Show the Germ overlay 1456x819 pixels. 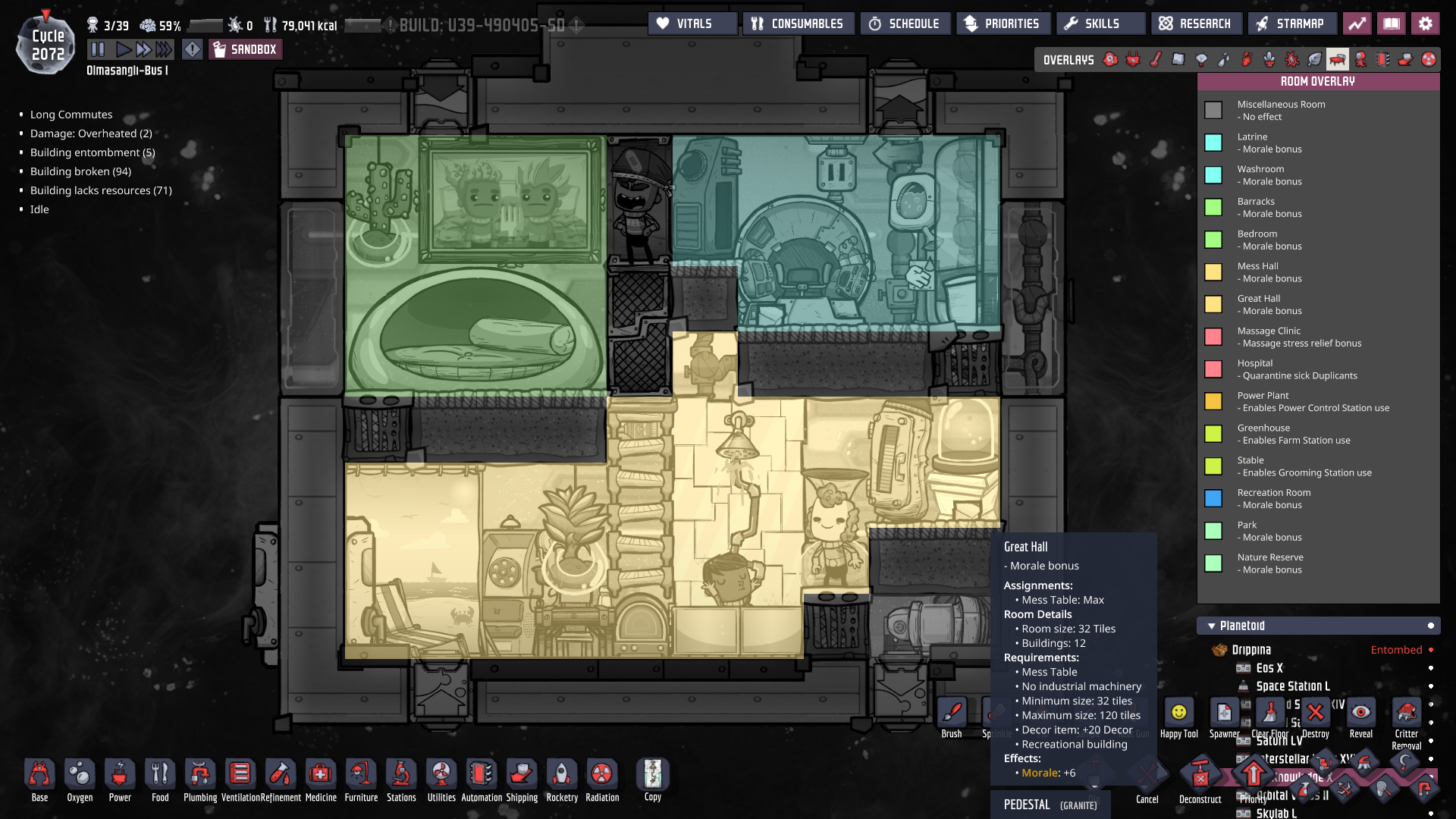pos(1292,60)
